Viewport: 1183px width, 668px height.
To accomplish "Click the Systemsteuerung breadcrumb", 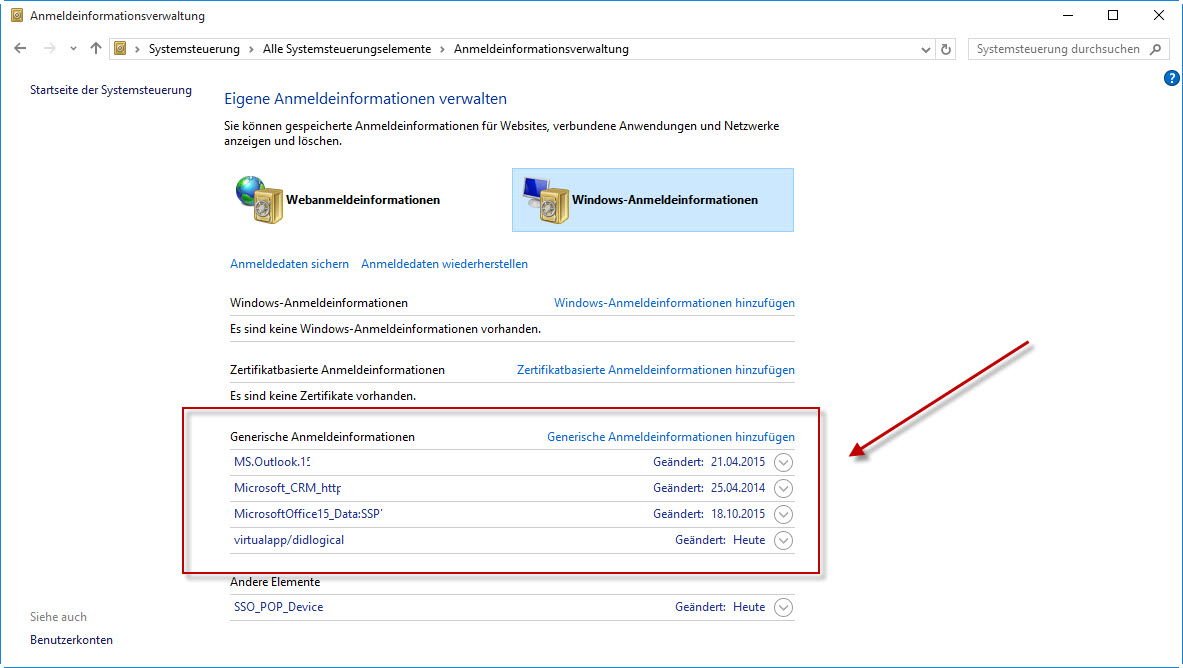I will pyautogui.click(x=194, y=49).
